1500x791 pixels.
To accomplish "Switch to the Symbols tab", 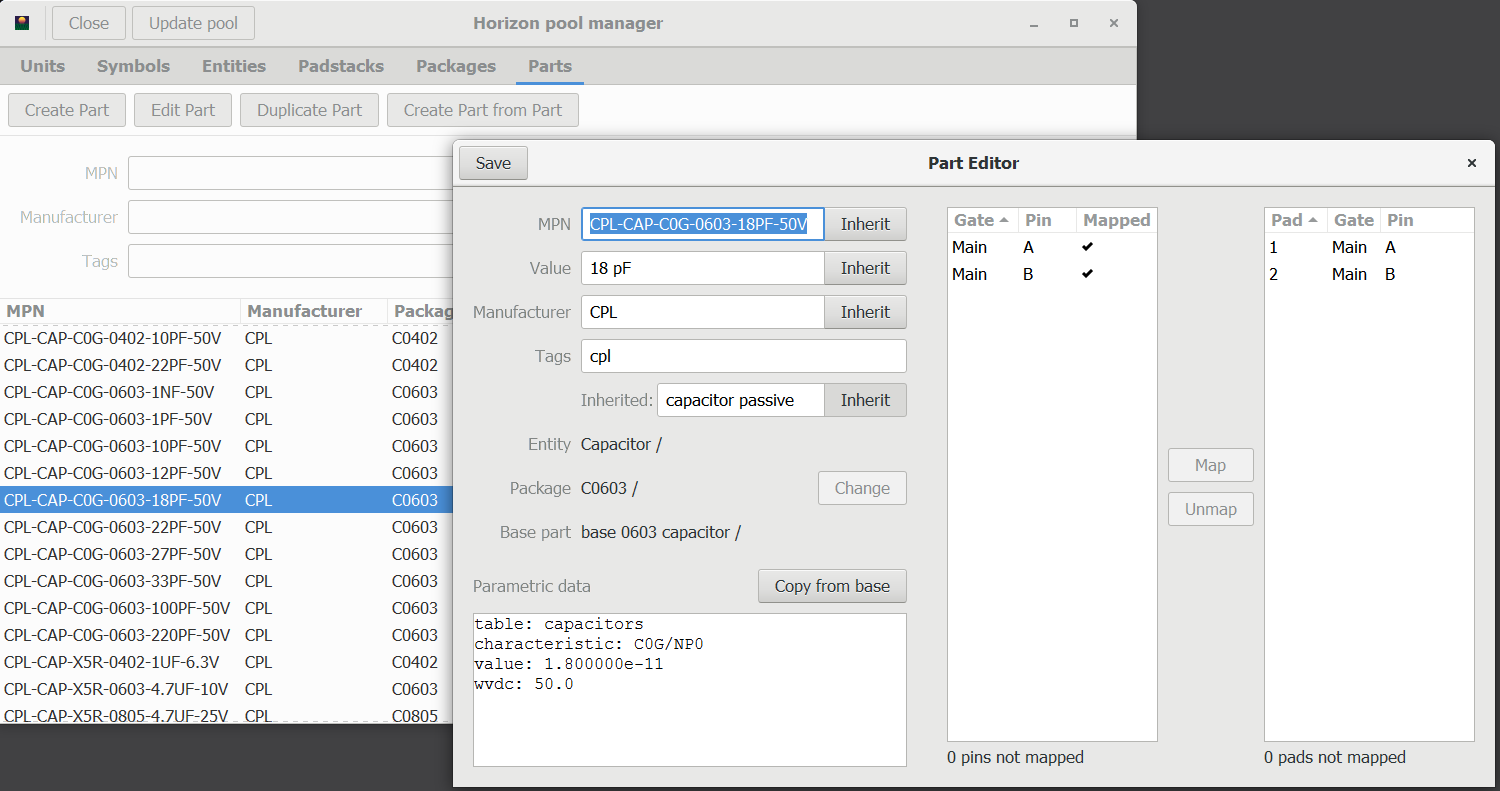I will (x=133, y=66).
